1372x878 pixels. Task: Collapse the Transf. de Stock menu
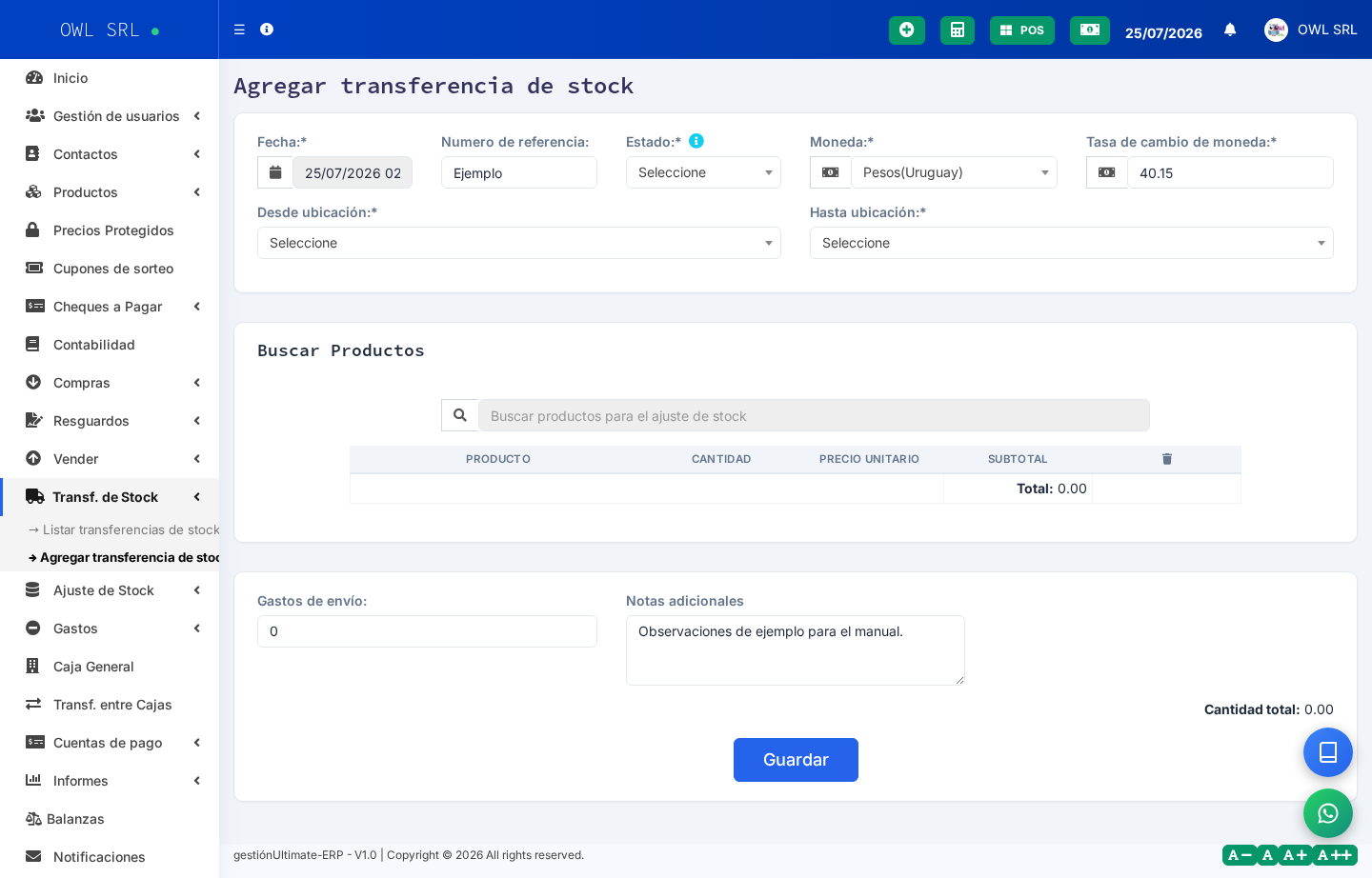point(110,497)
